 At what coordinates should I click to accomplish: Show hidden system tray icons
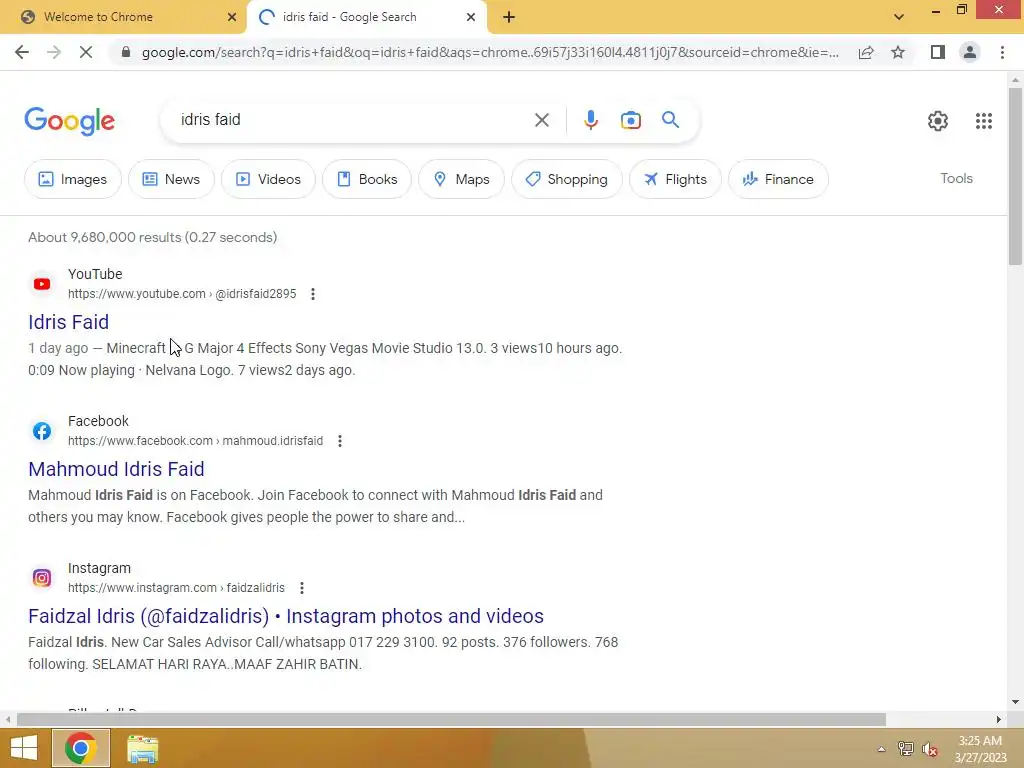881,749
